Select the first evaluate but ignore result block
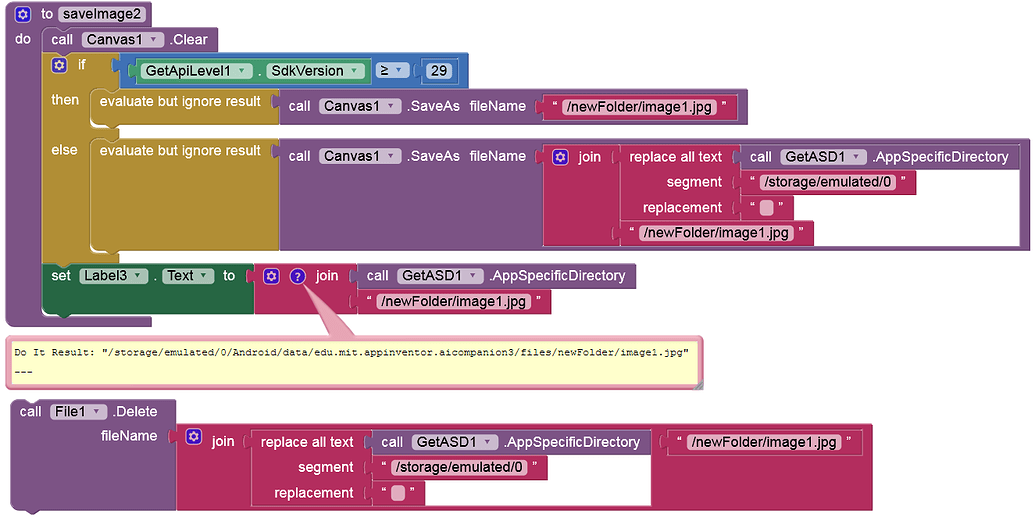The image size is (1035, 520). (180, 102)
